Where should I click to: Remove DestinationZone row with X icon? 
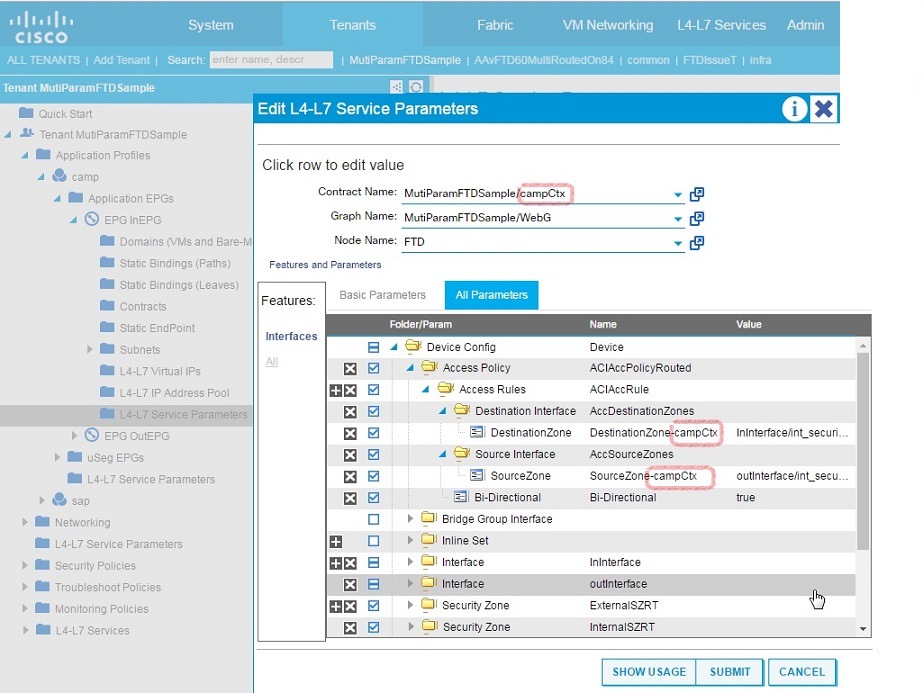[350, 433]
